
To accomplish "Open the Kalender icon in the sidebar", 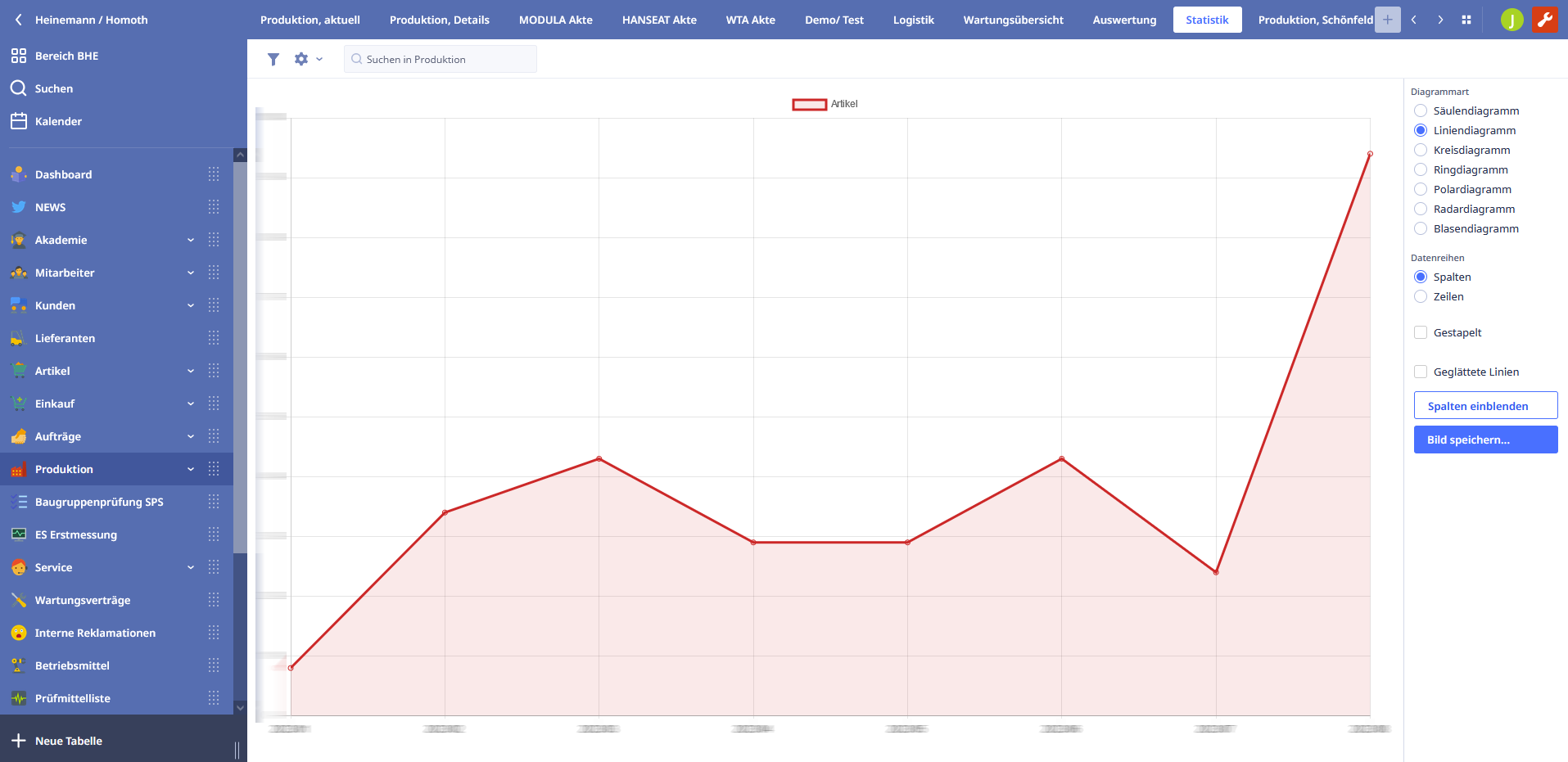I will [19, 121].
